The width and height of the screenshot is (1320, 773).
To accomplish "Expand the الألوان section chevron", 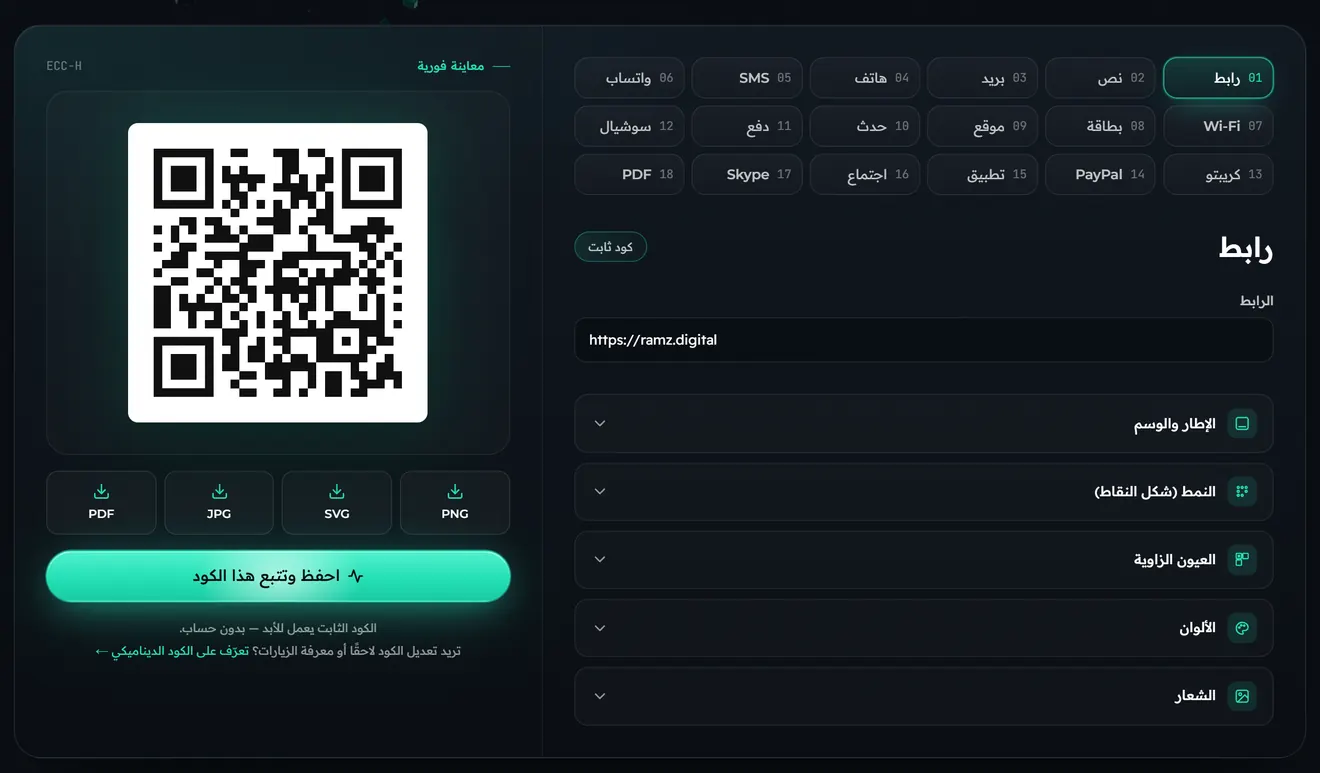I will tap(600, 628).
